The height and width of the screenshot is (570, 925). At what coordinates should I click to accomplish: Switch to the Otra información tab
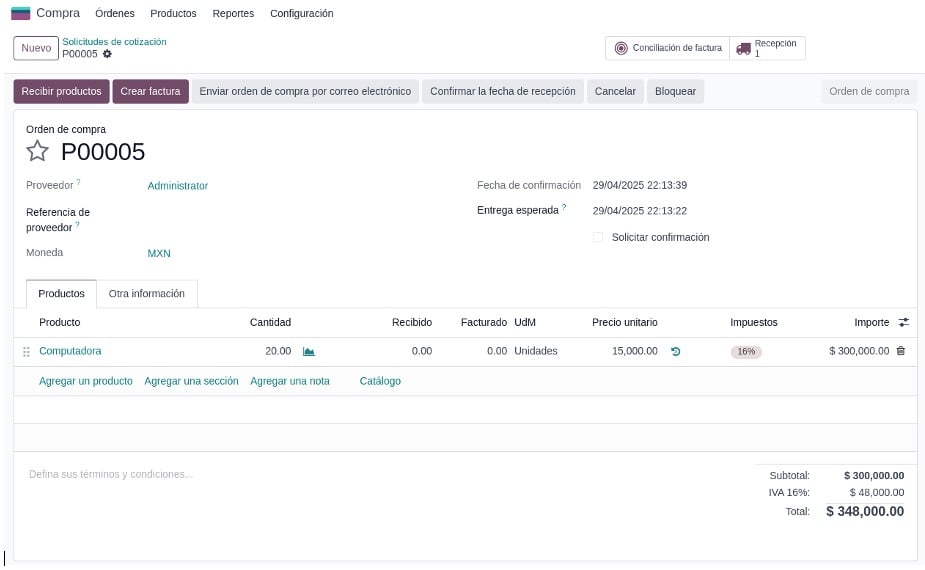click(x=147, y=293)
